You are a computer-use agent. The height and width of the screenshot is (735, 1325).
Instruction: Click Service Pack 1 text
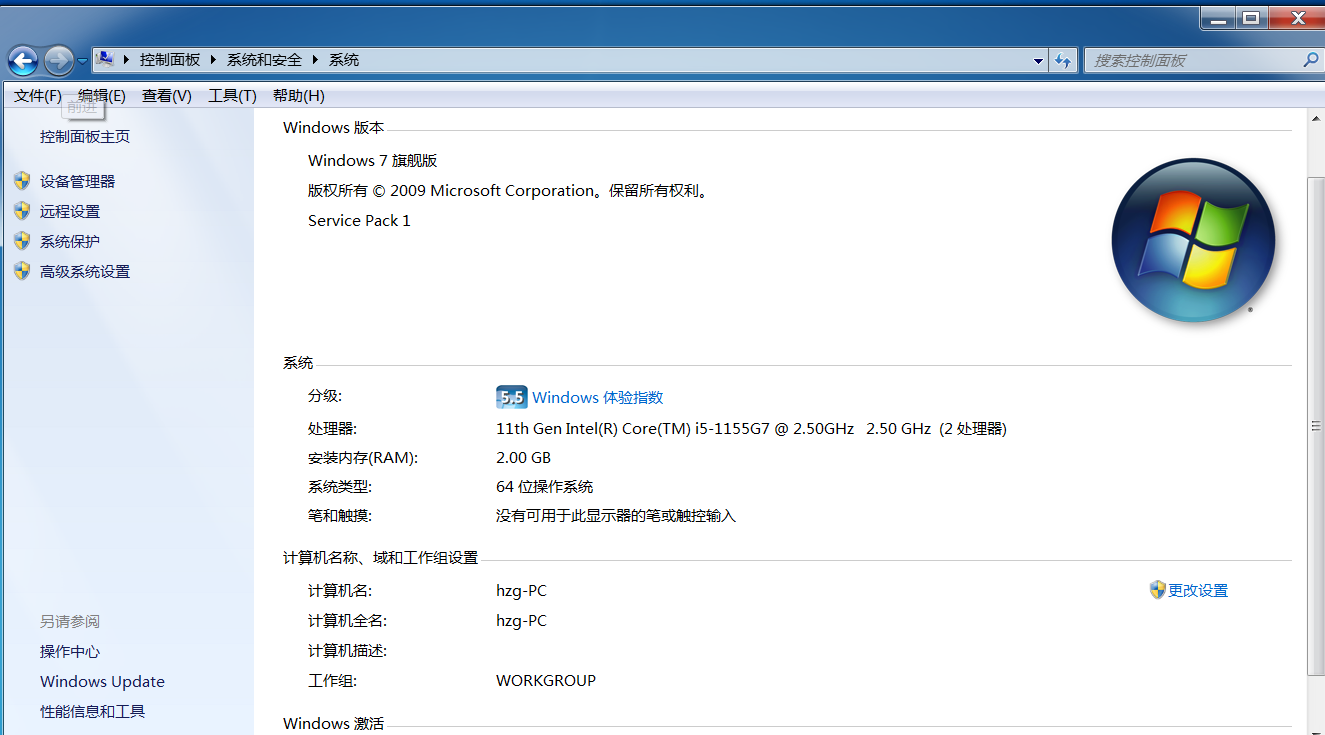click(359, 221)
